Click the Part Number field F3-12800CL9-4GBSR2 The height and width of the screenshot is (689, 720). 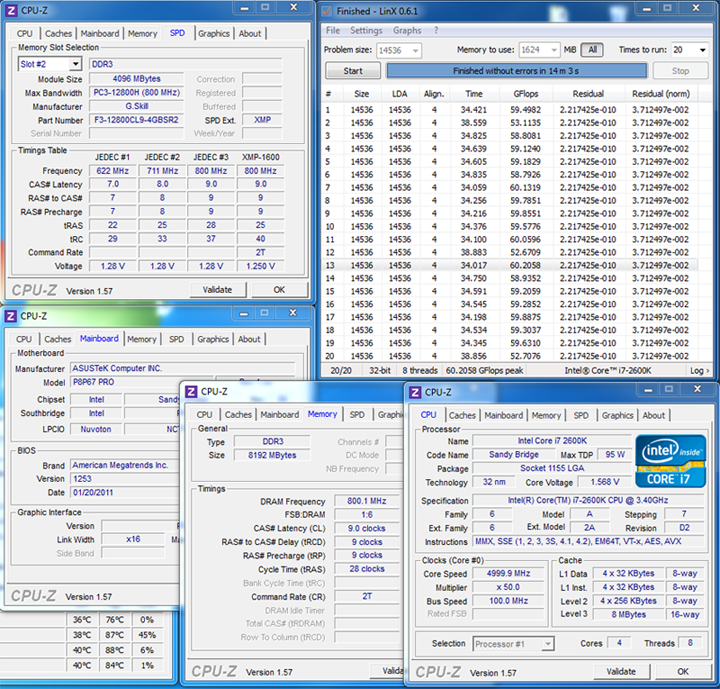136,120
